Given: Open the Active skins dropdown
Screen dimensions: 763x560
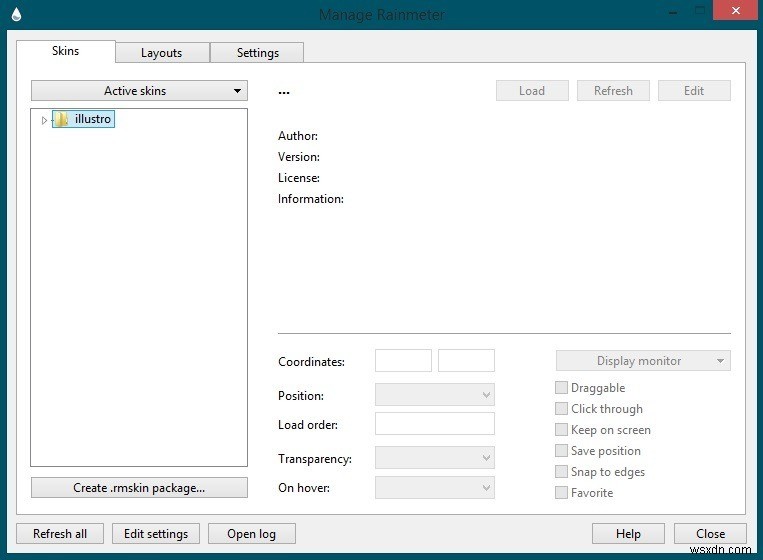Looking at the screenshot, I should coord(139,91).
